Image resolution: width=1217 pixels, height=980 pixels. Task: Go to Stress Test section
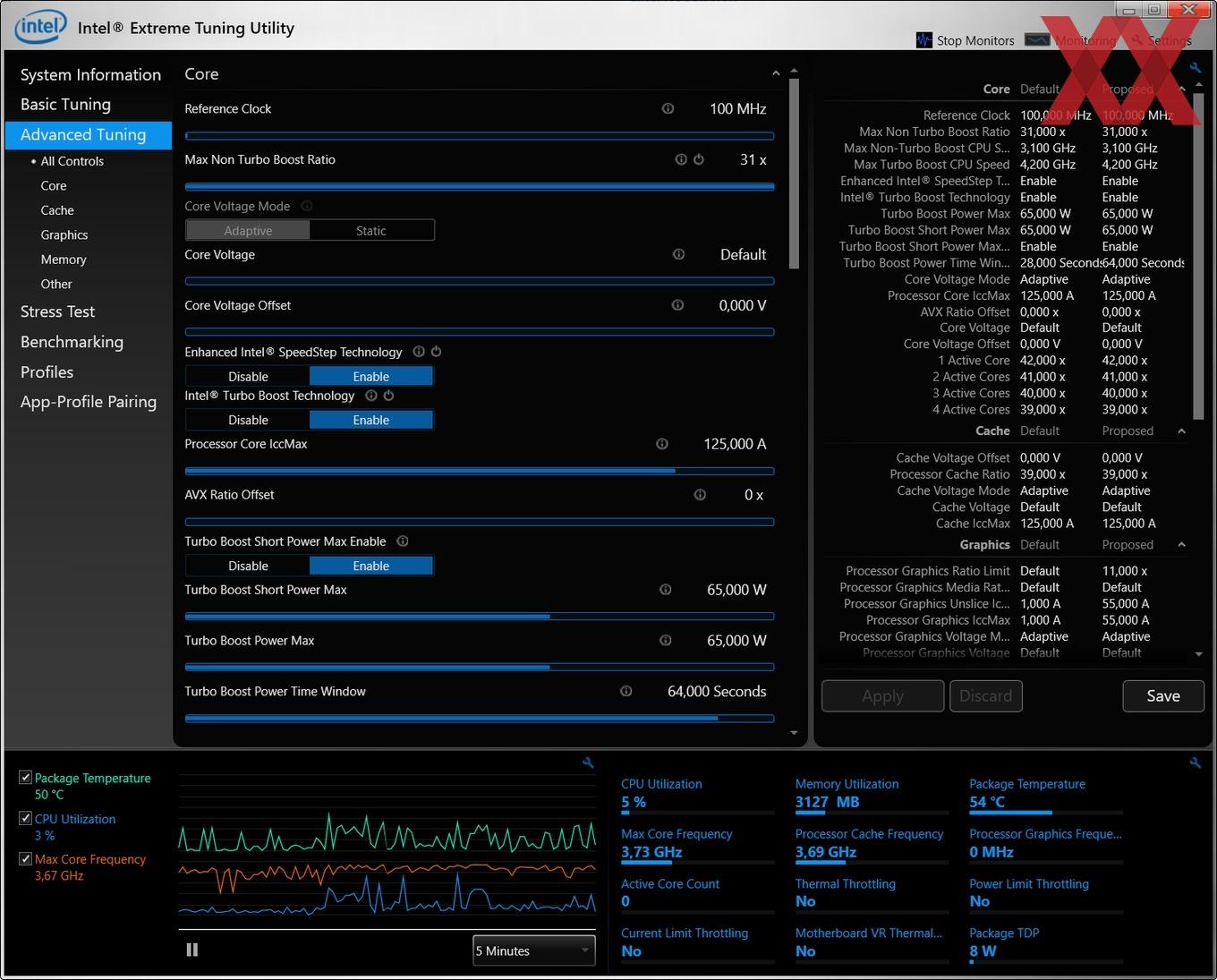coord(57,311)
